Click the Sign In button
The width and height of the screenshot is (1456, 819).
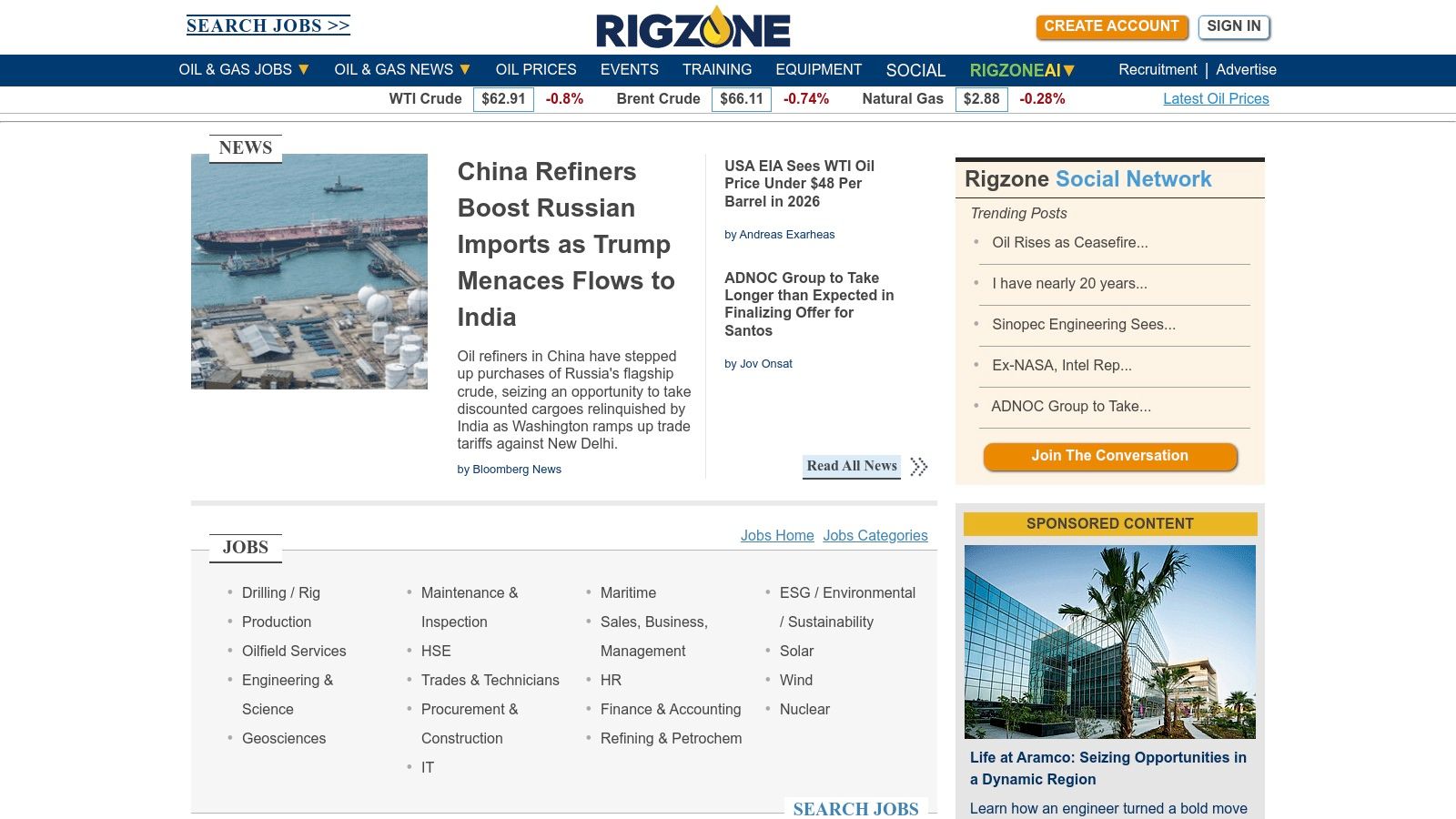(1233, 26)
